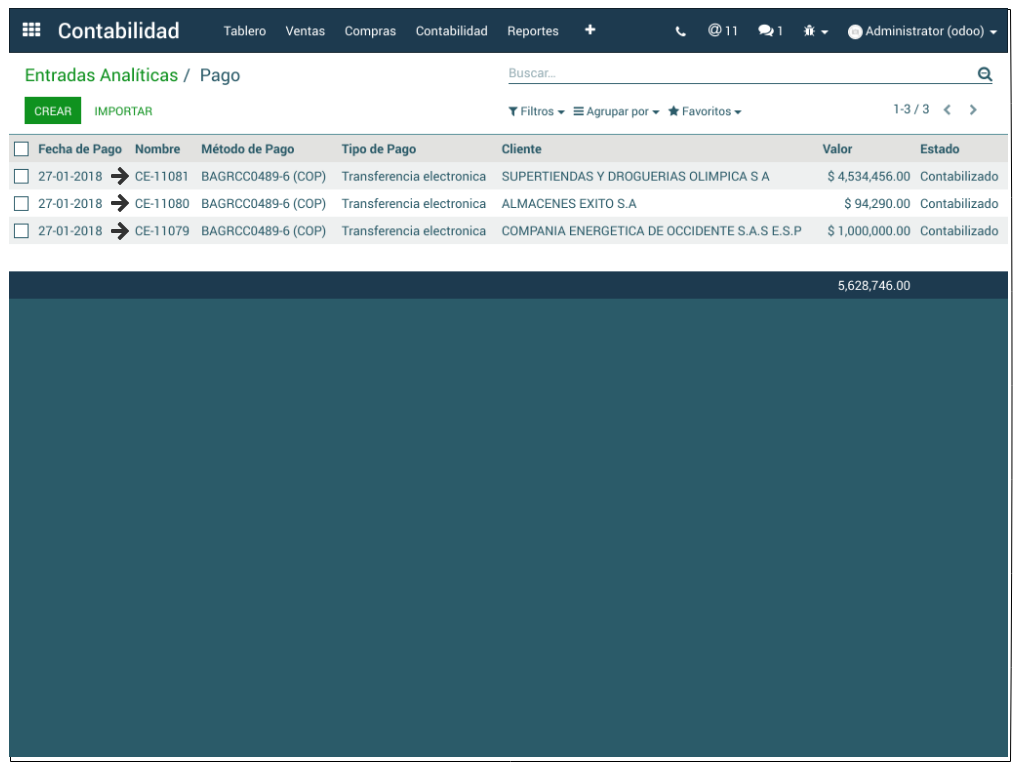
Task: Go to previous page arrow
Action: pos(947,110)
